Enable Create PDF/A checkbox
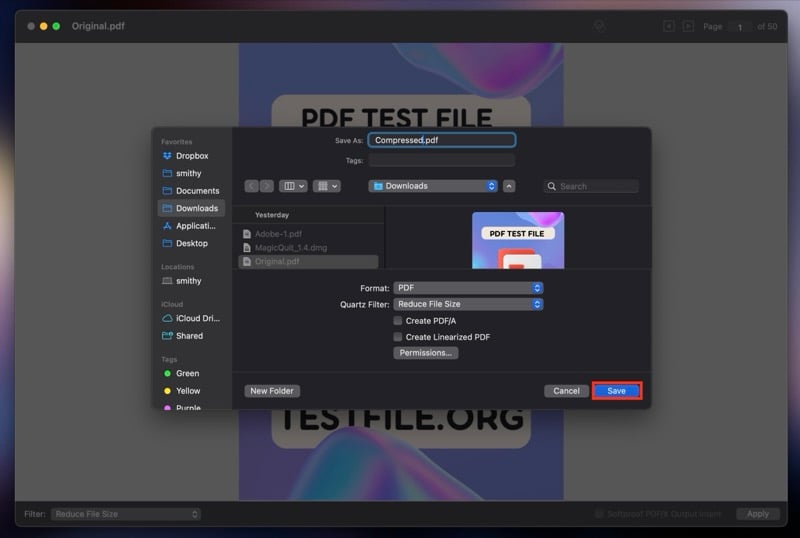800x538 pixels. click(x=398, y=321)
